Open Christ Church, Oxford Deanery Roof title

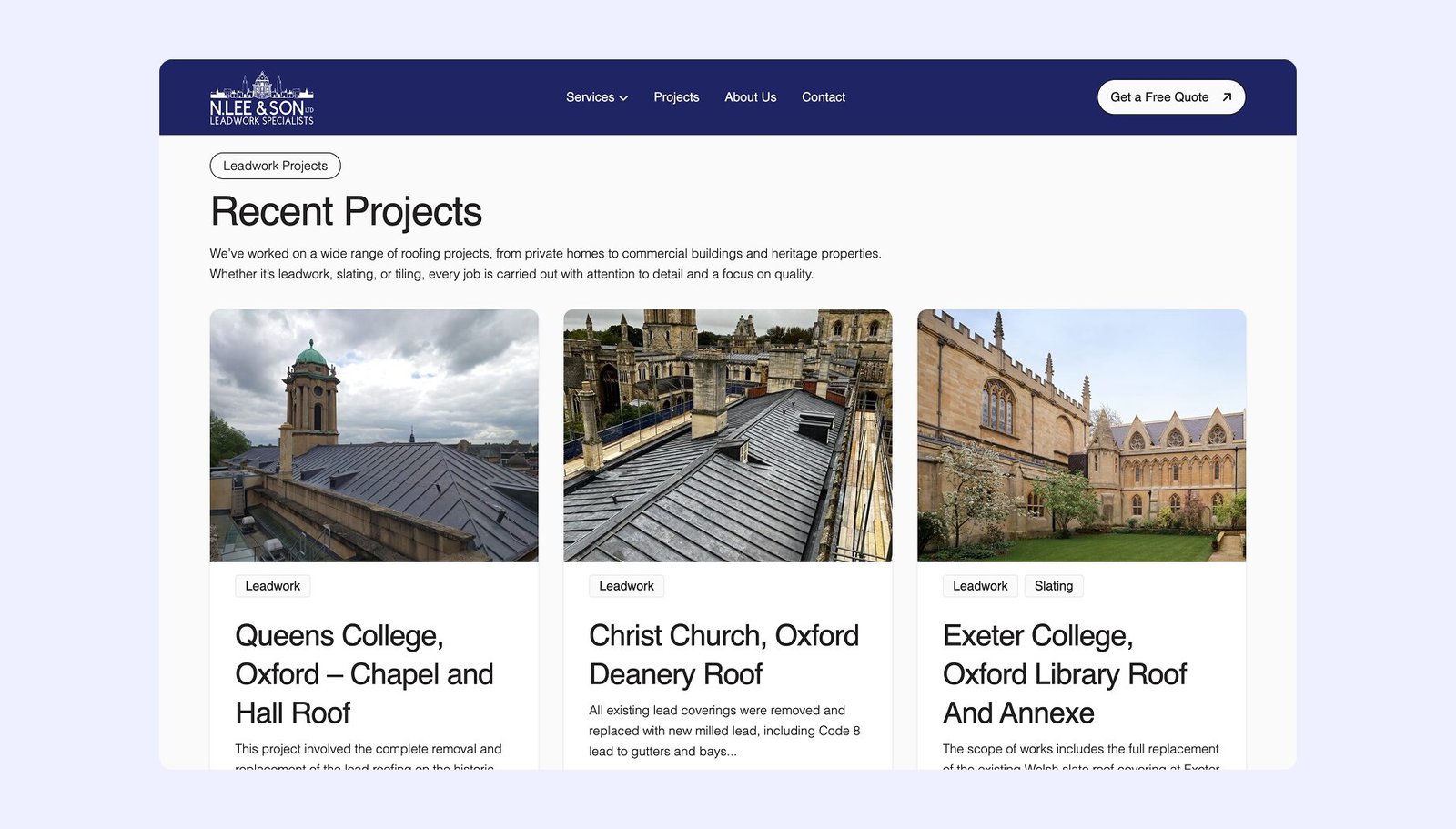pyautogui.click(x=724, y=655)
